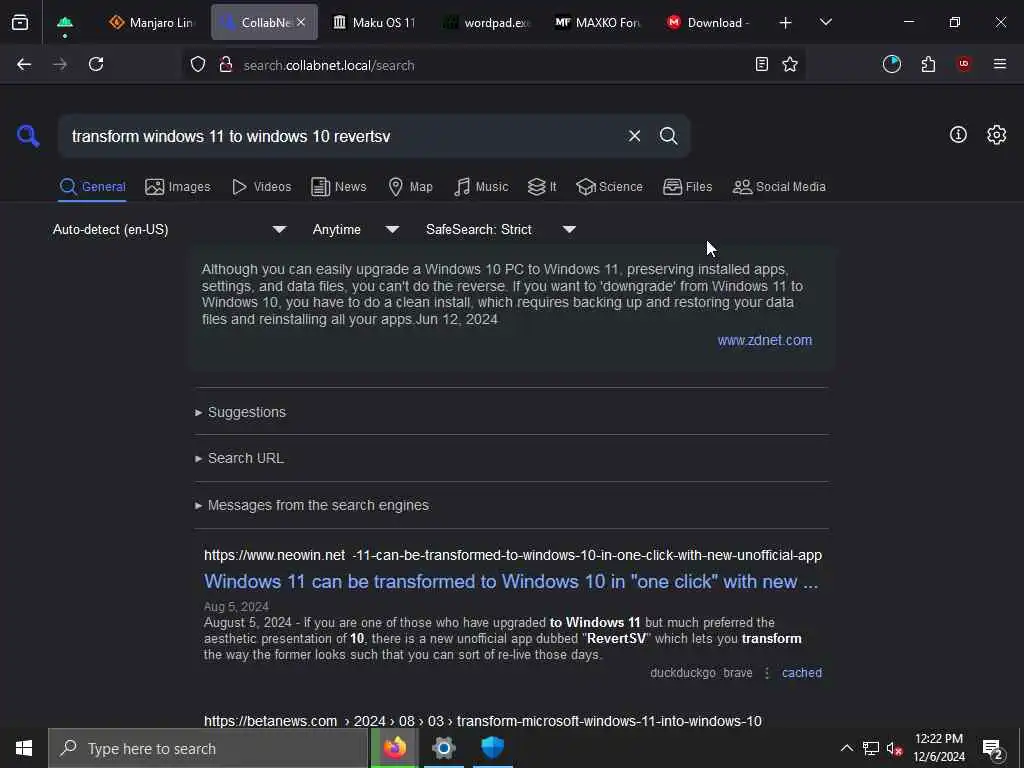Open search preferences gear
Image resolution: width=1024 pixels, height=768 pixels.
[997, 135]
